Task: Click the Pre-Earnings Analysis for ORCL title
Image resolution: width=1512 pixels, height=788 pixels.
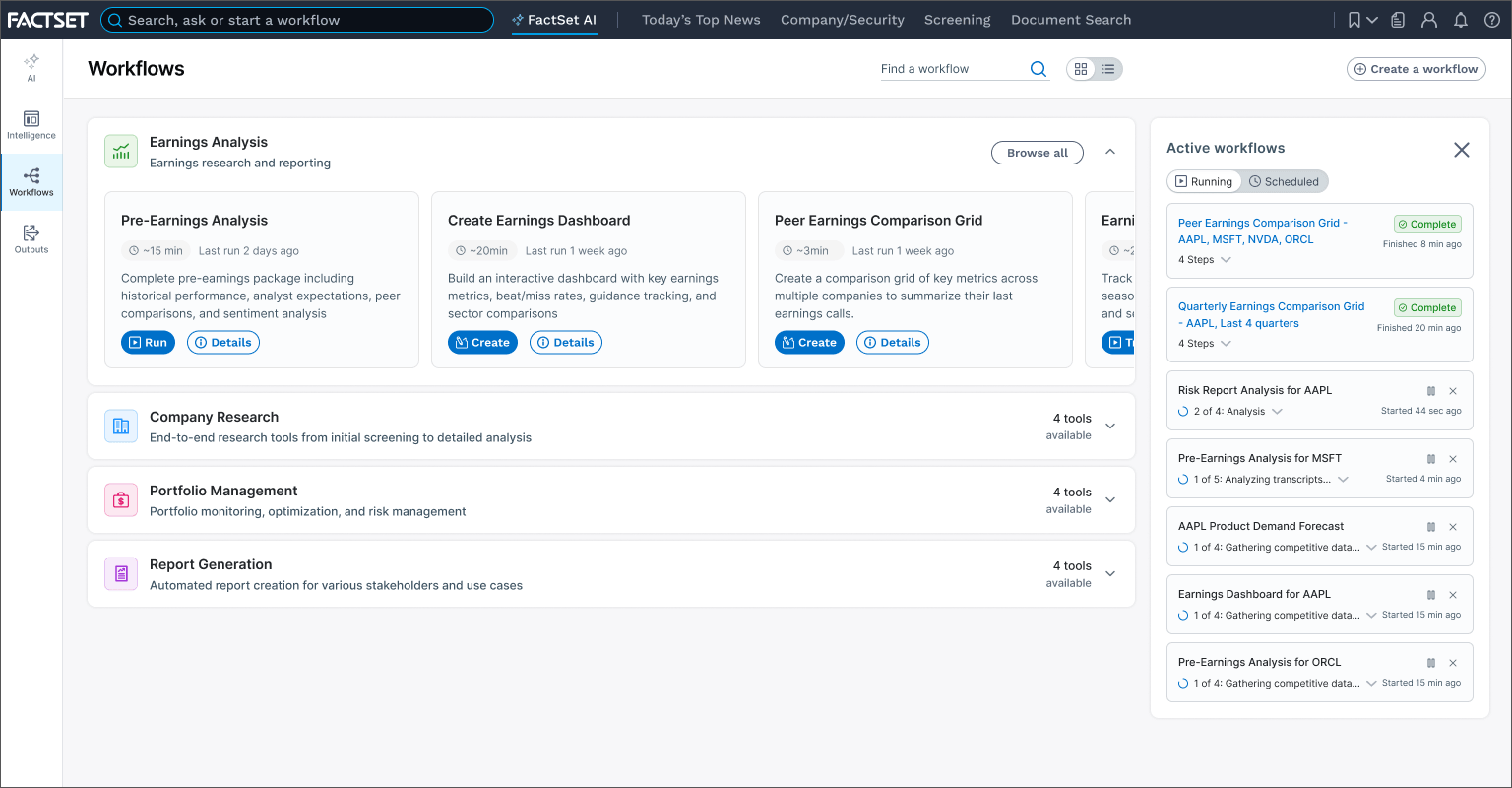Action: click(x=1260, y=663)
